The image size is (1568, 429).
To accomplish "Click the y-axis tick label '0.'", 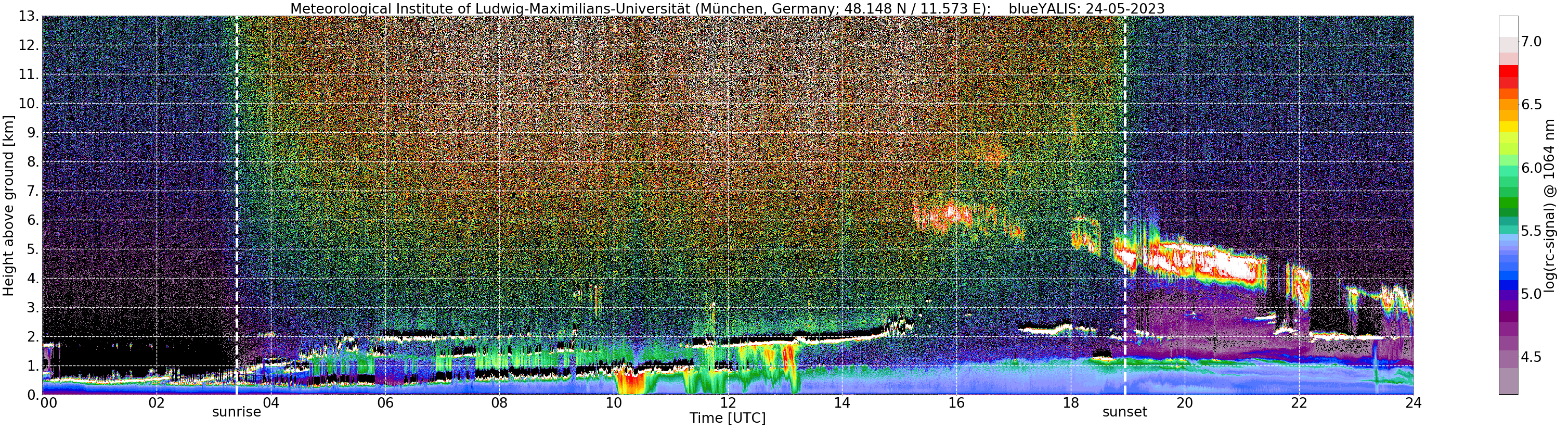I will 33,395.
